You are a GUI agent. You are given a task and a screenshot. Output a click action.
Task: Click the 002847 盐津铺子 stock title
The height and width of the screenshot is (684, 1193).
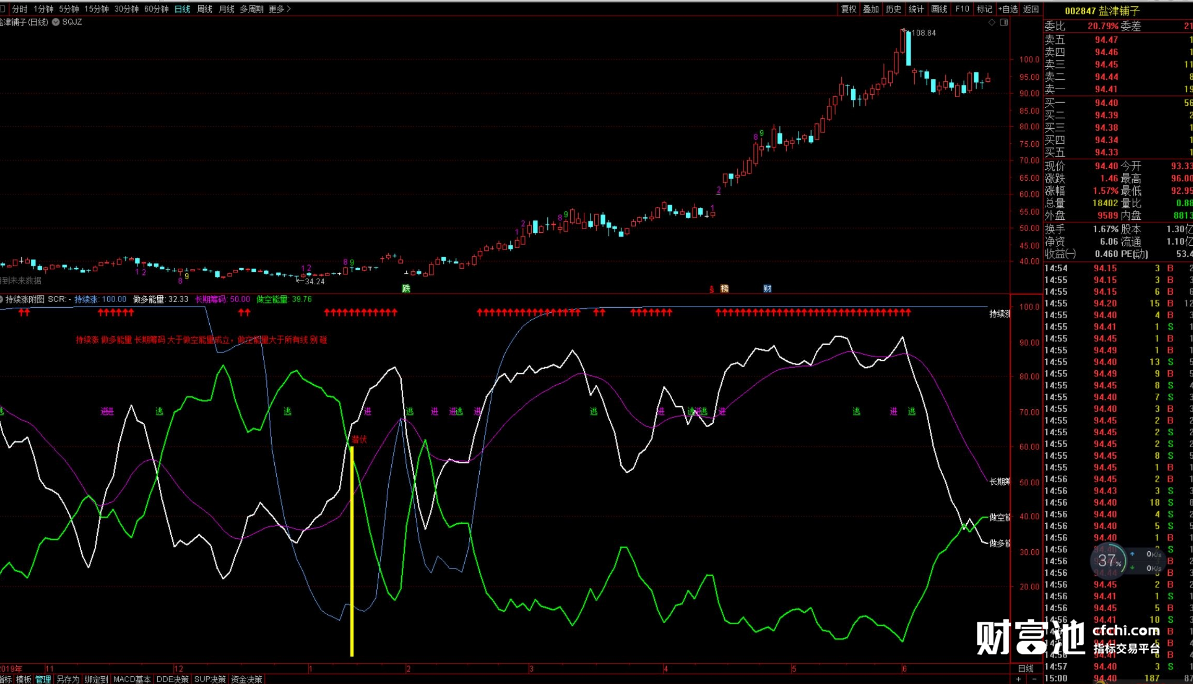(x=1102, y=11)
